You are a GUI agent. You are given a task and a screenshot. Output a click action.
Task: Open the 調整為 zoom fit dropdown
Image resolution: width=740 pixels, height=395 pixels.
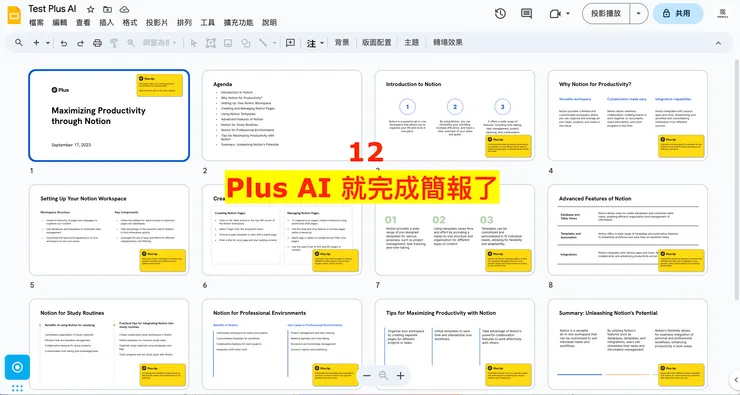160,43
